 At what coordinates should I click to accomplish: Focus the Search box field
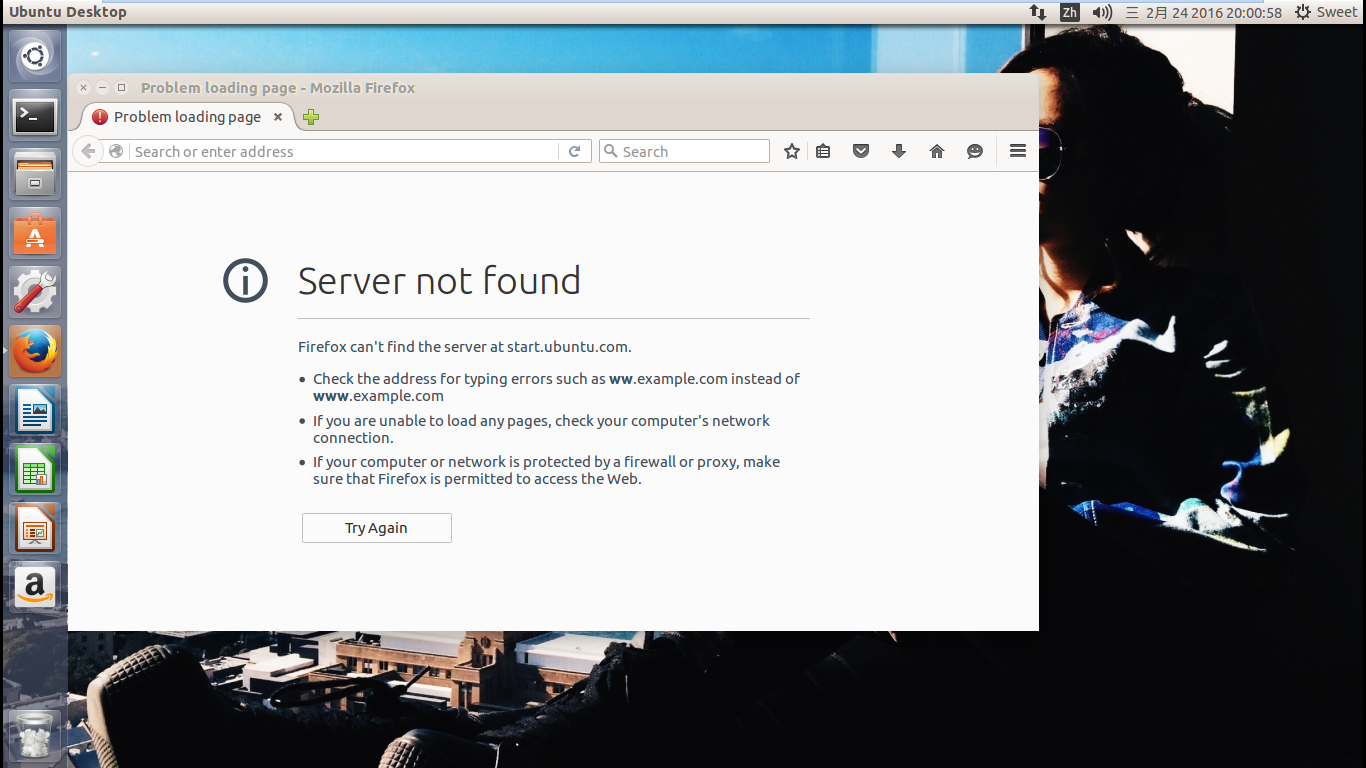(x=684, y=151)
